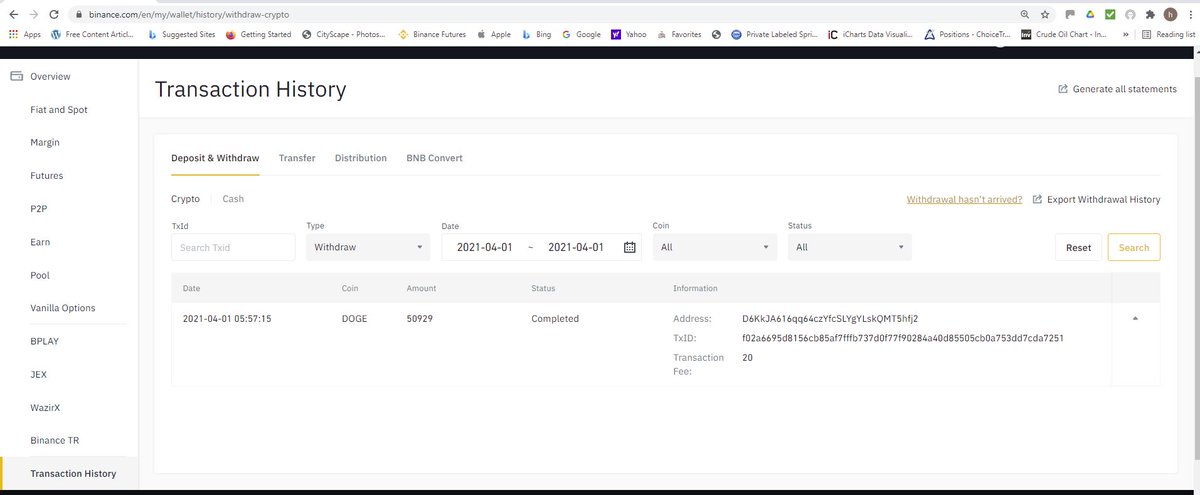
Task: Open the Binance Futures bookmark
Action: 432,34
